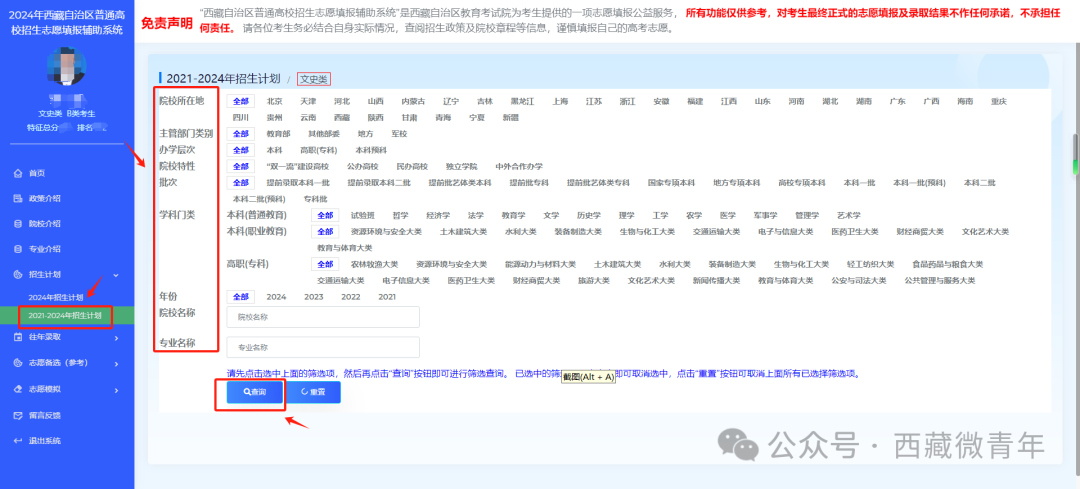Select 农林牧渔大类 under 高职(专科)
The width and height of the screenshot is (1080, 489).
375,264
